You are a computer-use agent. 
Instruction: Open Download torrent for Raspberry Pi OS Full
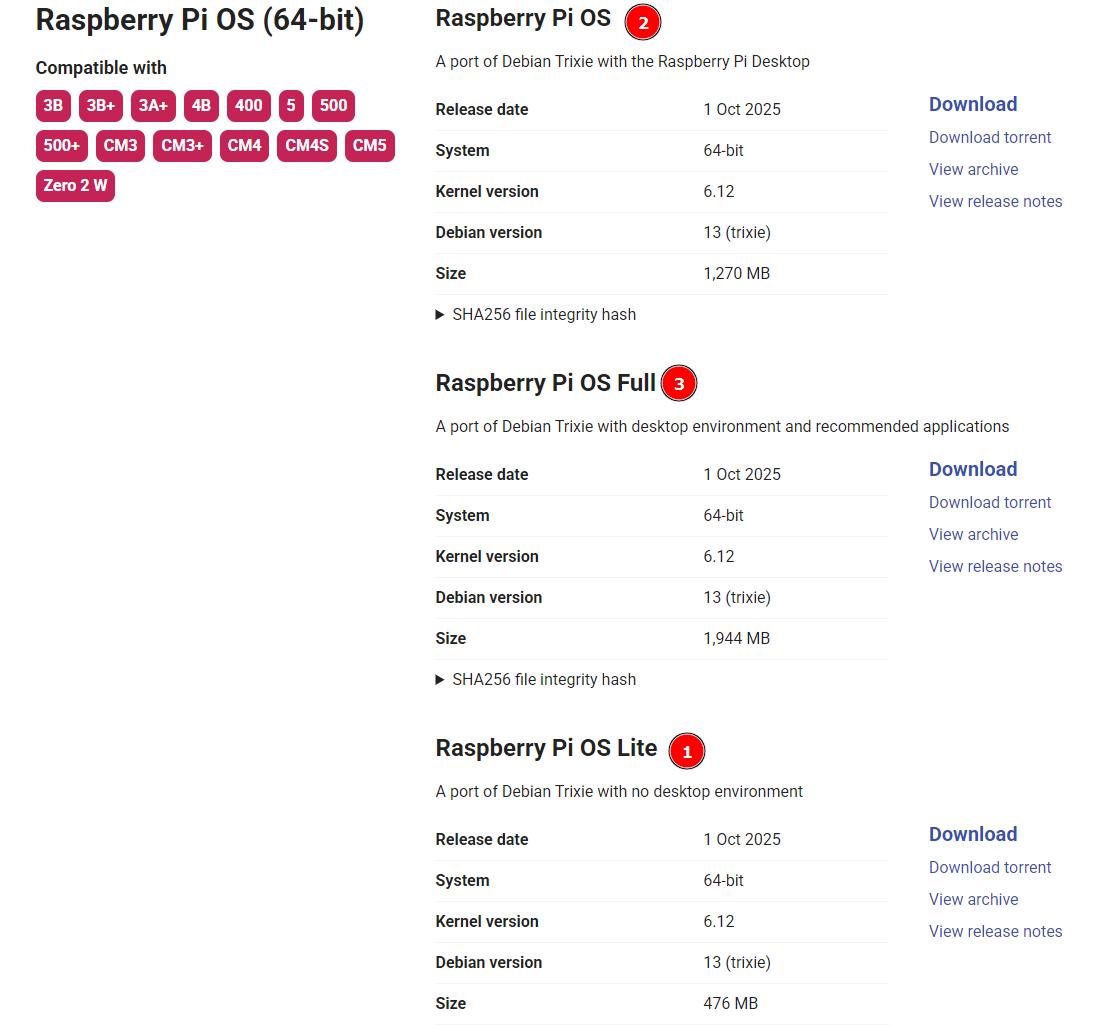(989, 502)
